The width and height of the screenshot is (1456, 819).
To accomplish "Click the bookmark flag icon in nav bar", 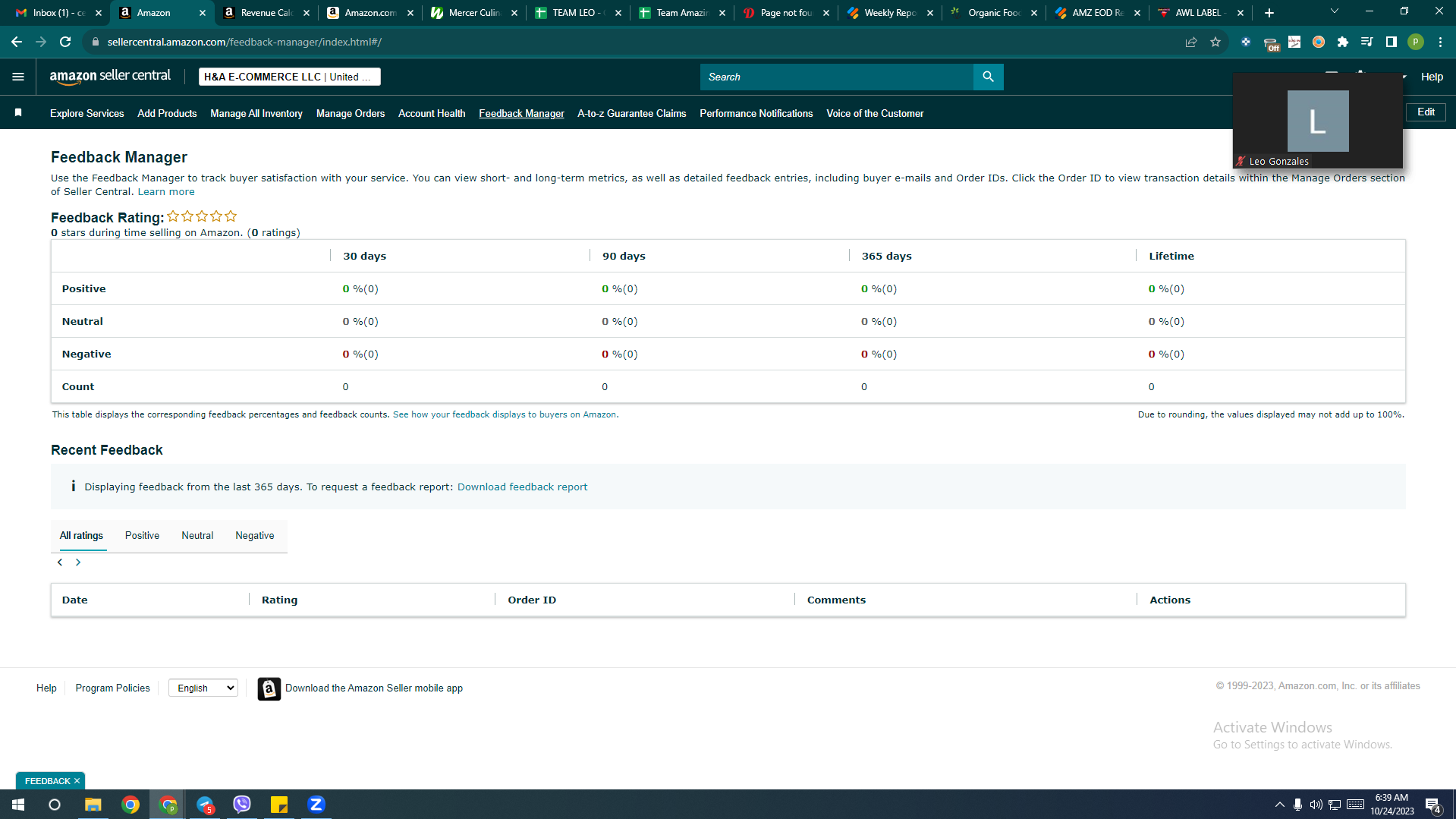I will (18, 112).
